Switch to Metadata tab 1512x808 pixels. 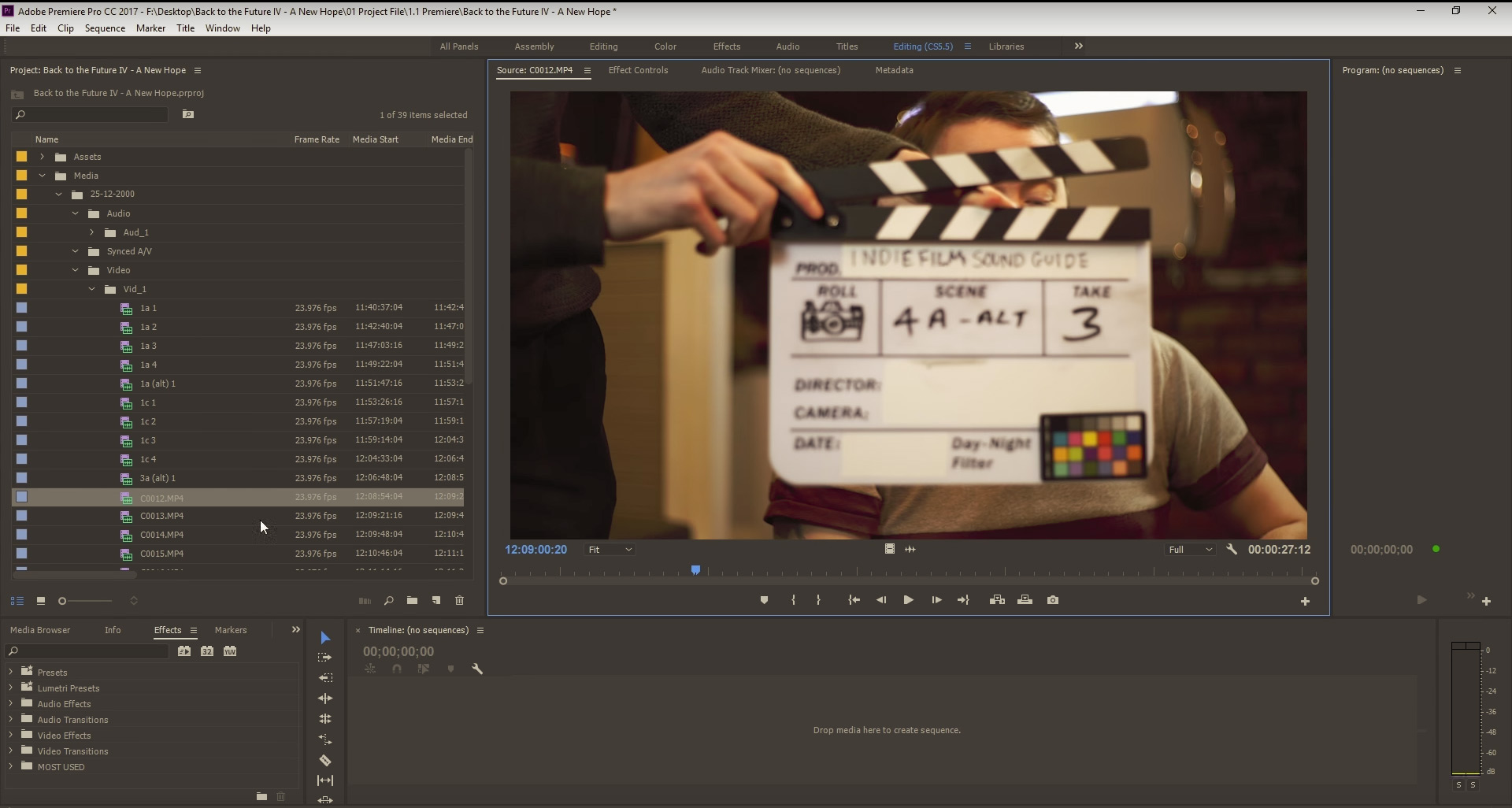[x=894, y=70]
